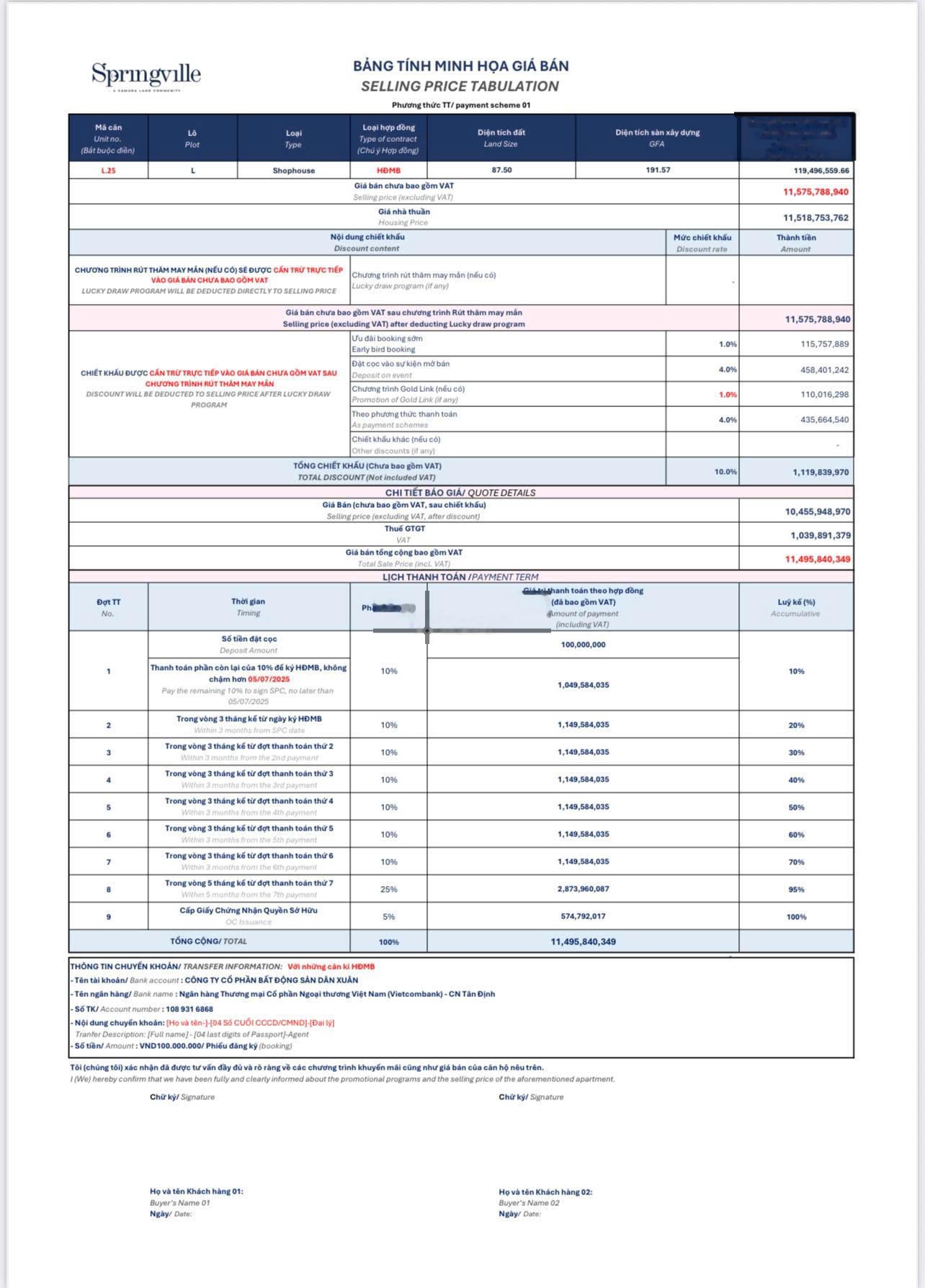Select total sale price 11,495,840,349 in red

[x=818, y=559]
